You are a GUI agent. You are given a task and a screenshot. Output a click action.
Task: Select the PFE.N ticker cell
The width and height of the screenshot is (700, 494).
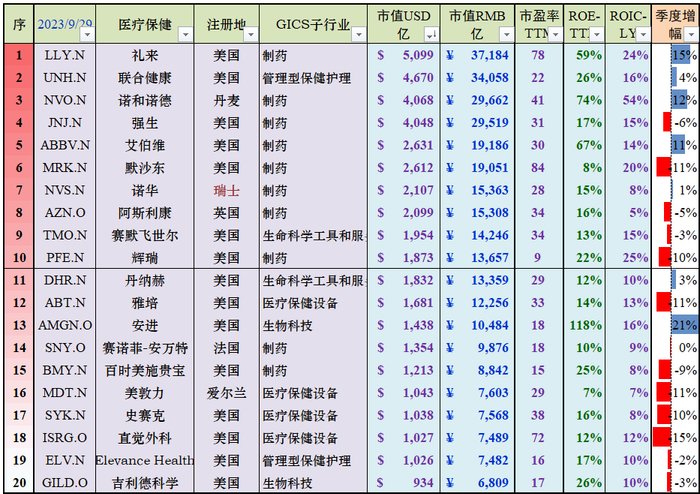[65, 258]
